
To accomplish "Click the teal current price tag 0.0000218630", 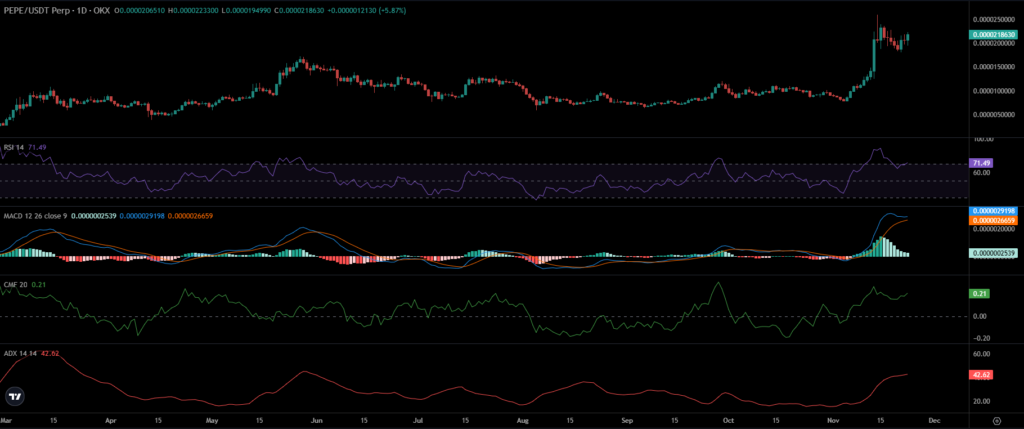I will (993, 35).
